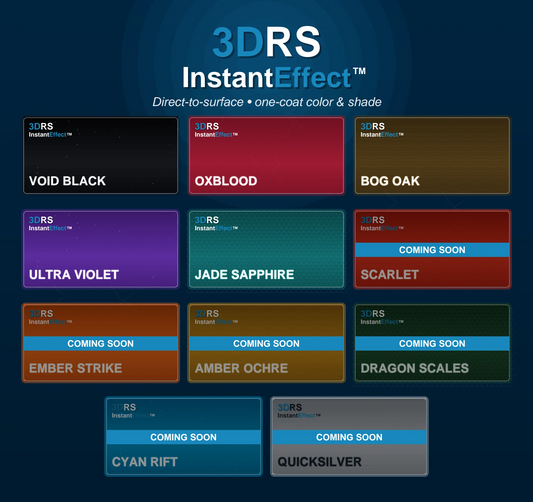Image resolution: width=533 pixels, height=502 pixels.
Task: Click the Scarlet card's Coming Soon banner
Action: [x=432, y=250]
